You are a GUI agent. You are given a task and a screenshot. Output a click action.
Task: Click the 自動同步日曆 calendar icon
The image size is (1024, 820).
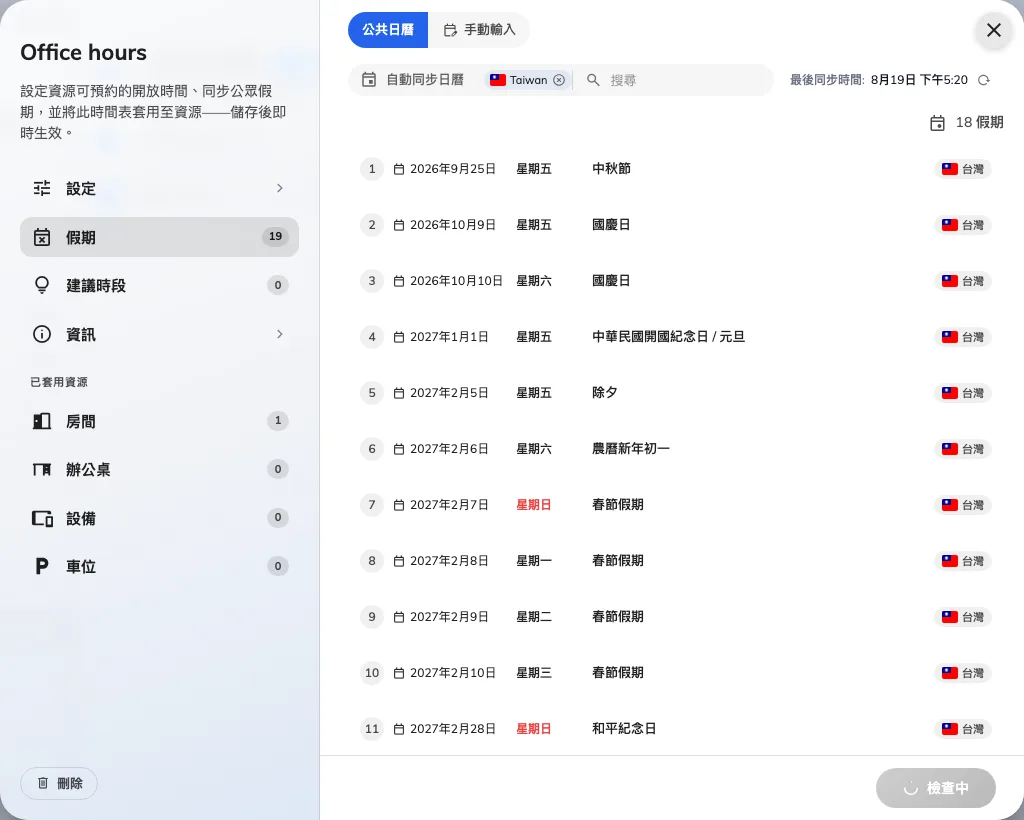tap(369, 80)
